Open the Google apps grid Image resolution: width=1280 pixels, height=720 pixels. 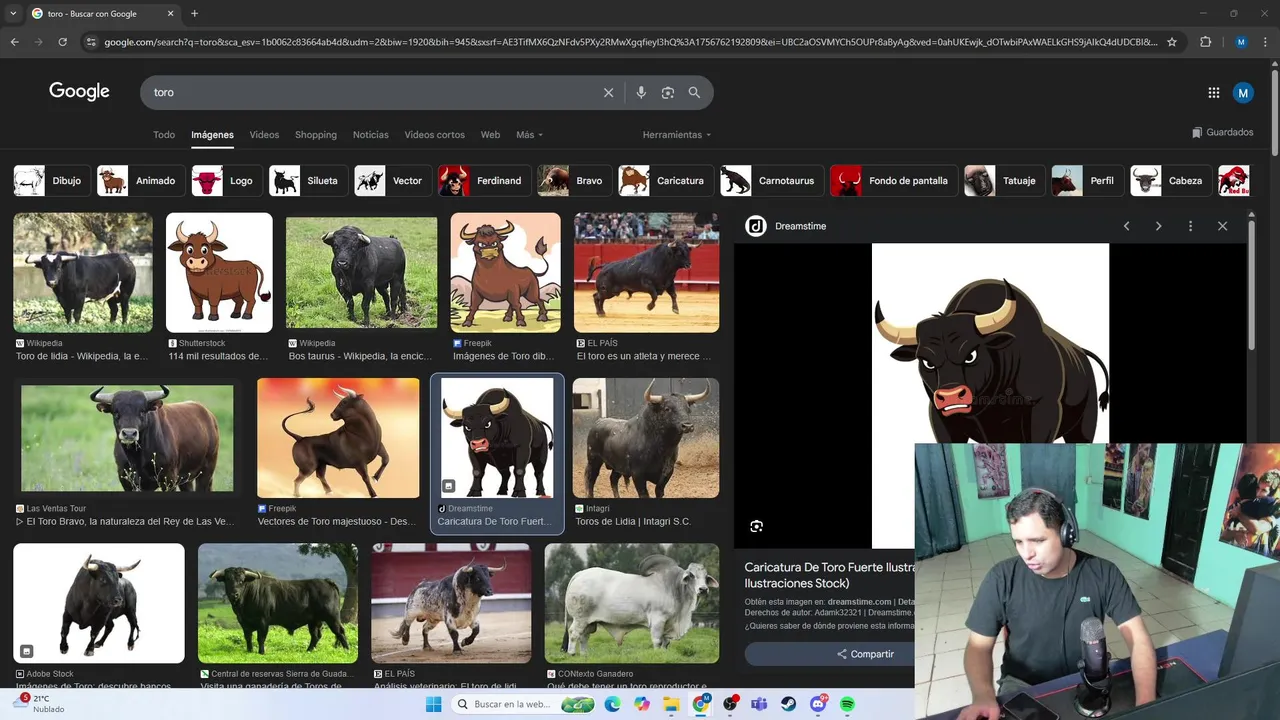[x=1213, y=92]
